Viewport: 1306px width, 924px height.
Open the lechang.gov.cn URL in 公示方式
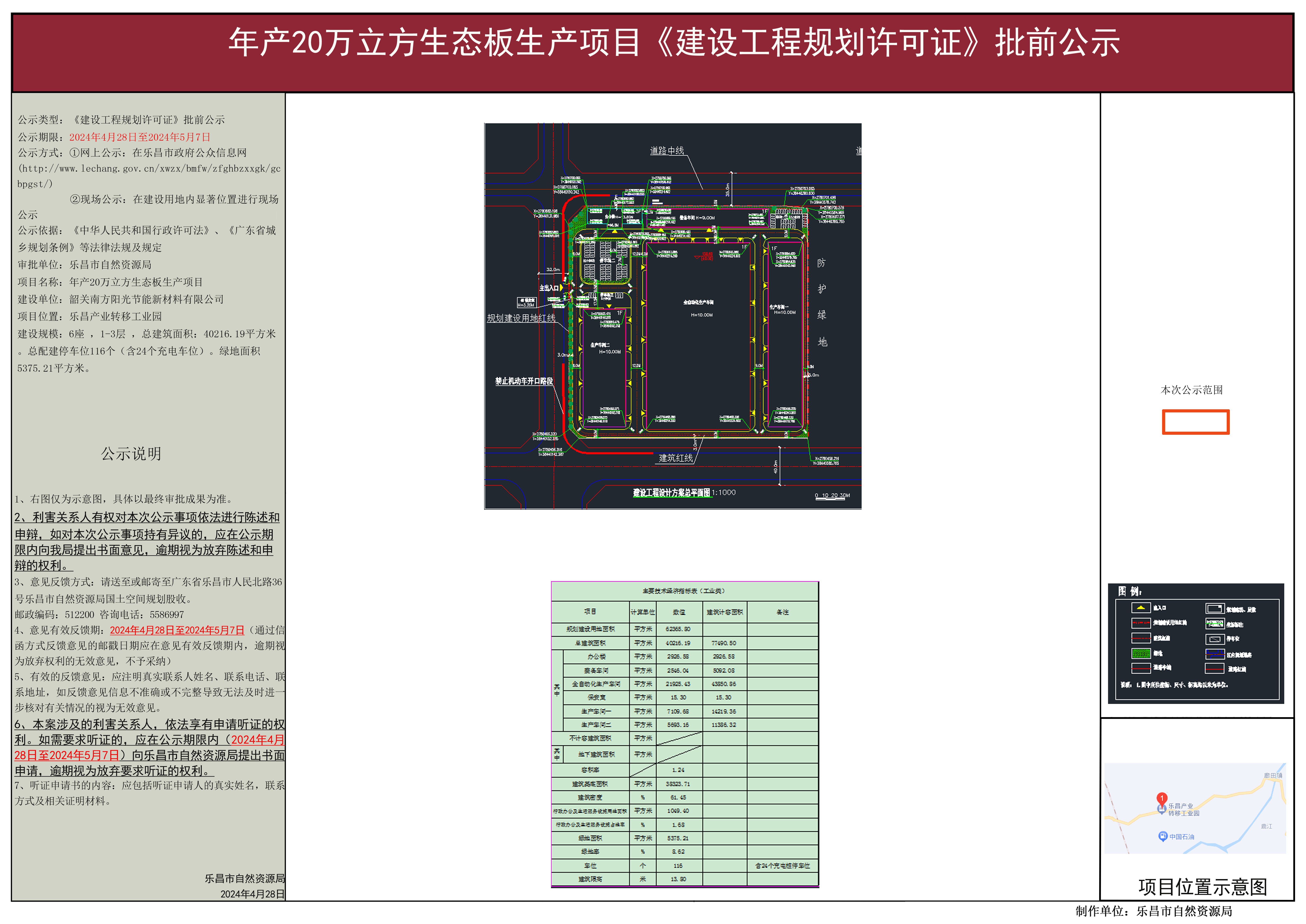[149, 176]
